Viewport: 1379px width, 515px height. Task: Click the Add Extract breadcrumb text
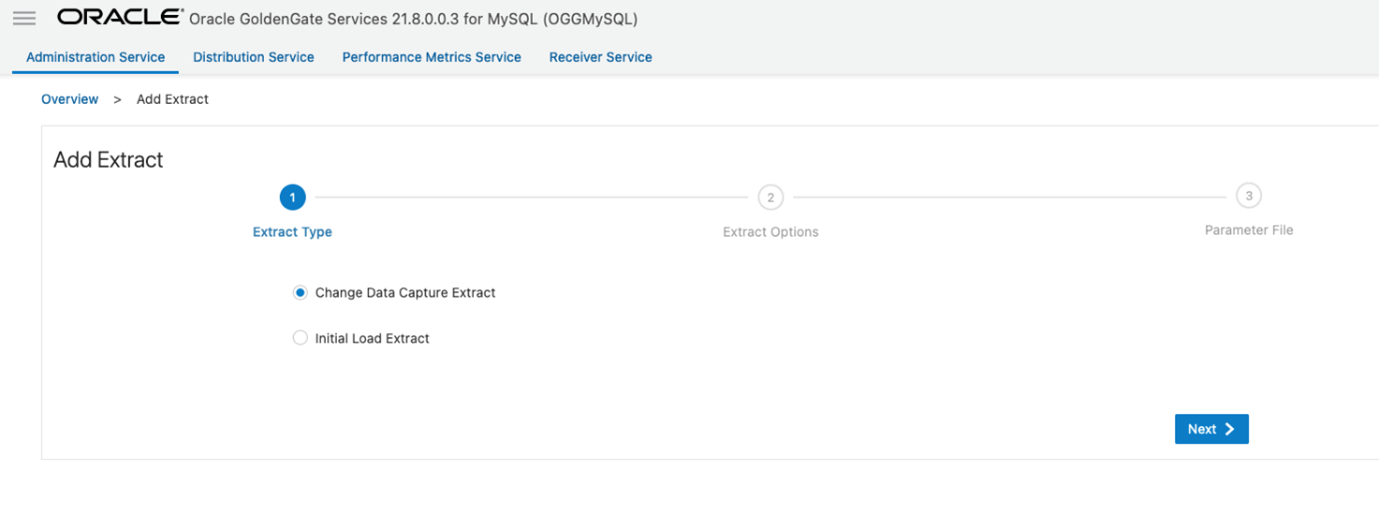coord(173,99)
